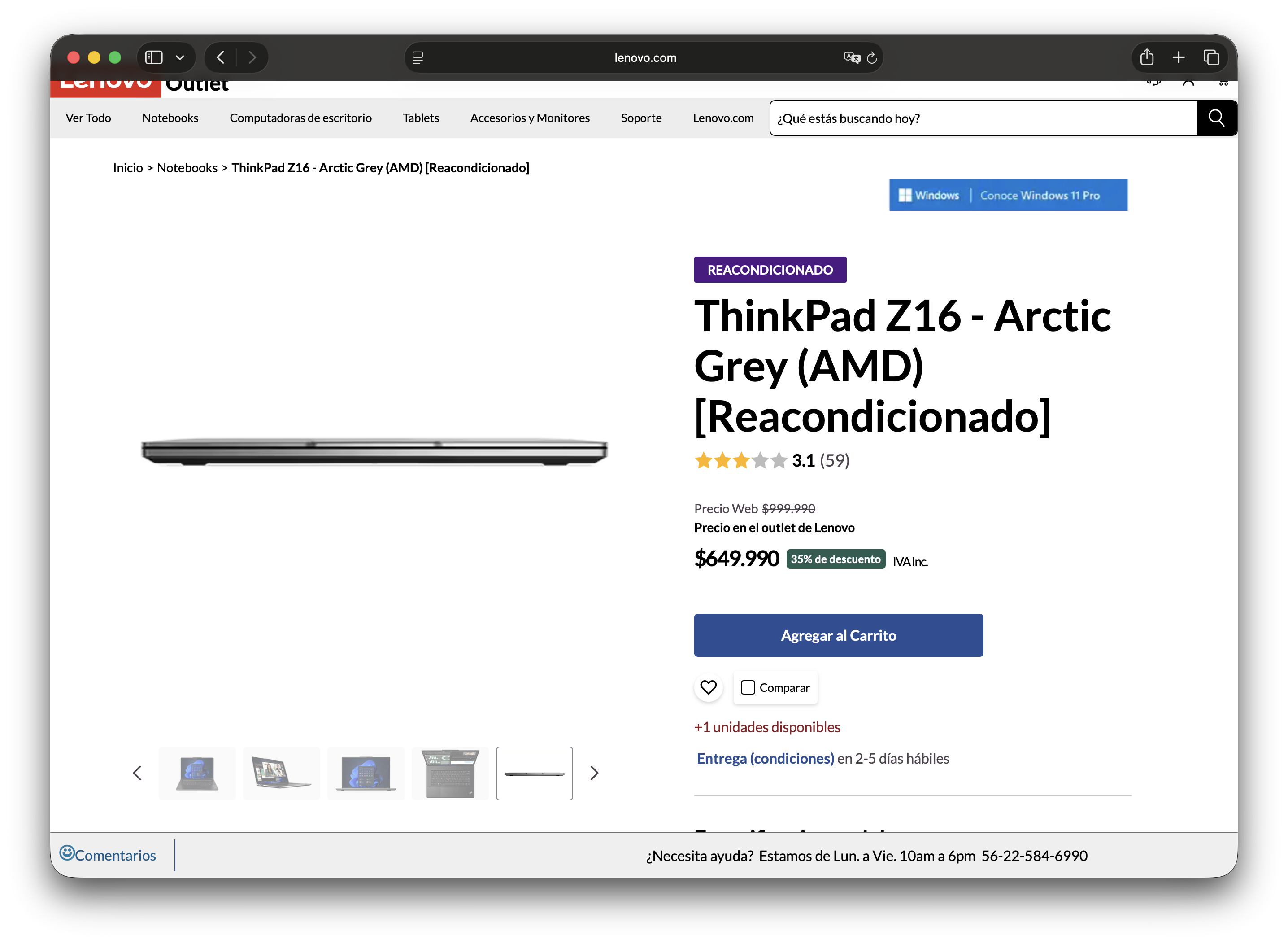Reload the page icon
1288x944 pixels.
(872, 58)
